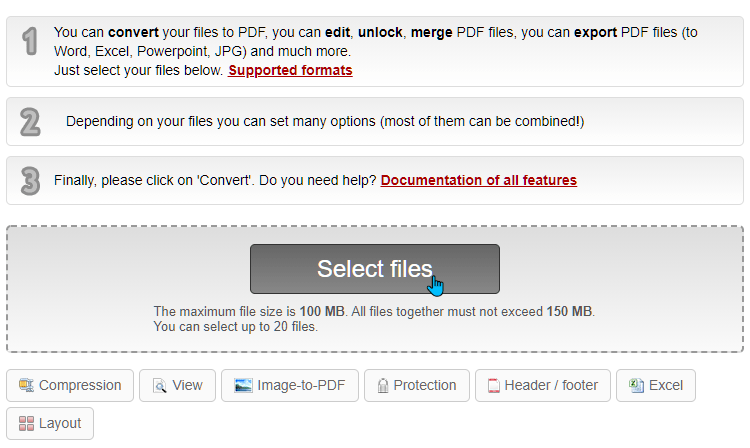Click the grid icon on Layout
The width and height of the screenshot is (750, 448).
[26, 424]
